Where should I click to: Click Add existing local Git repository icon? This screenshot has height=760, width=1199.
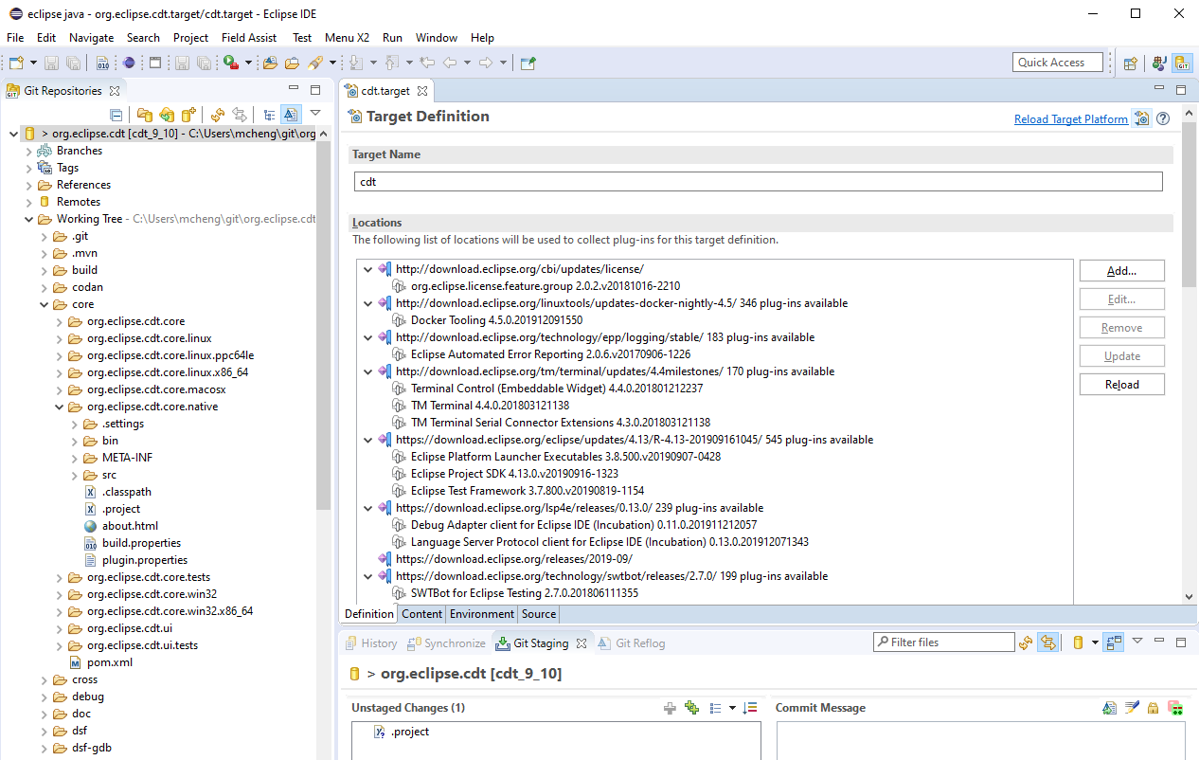click(x=145, y=115)
